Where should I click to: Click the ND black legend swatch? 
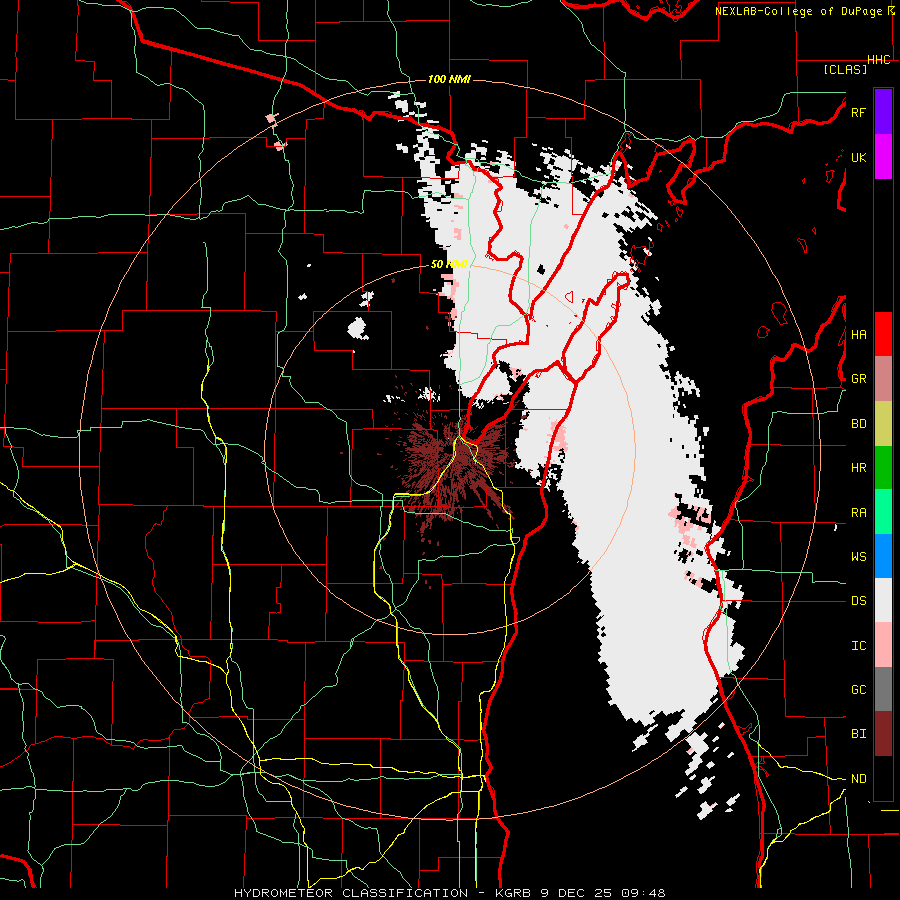(x=883, y=778)
